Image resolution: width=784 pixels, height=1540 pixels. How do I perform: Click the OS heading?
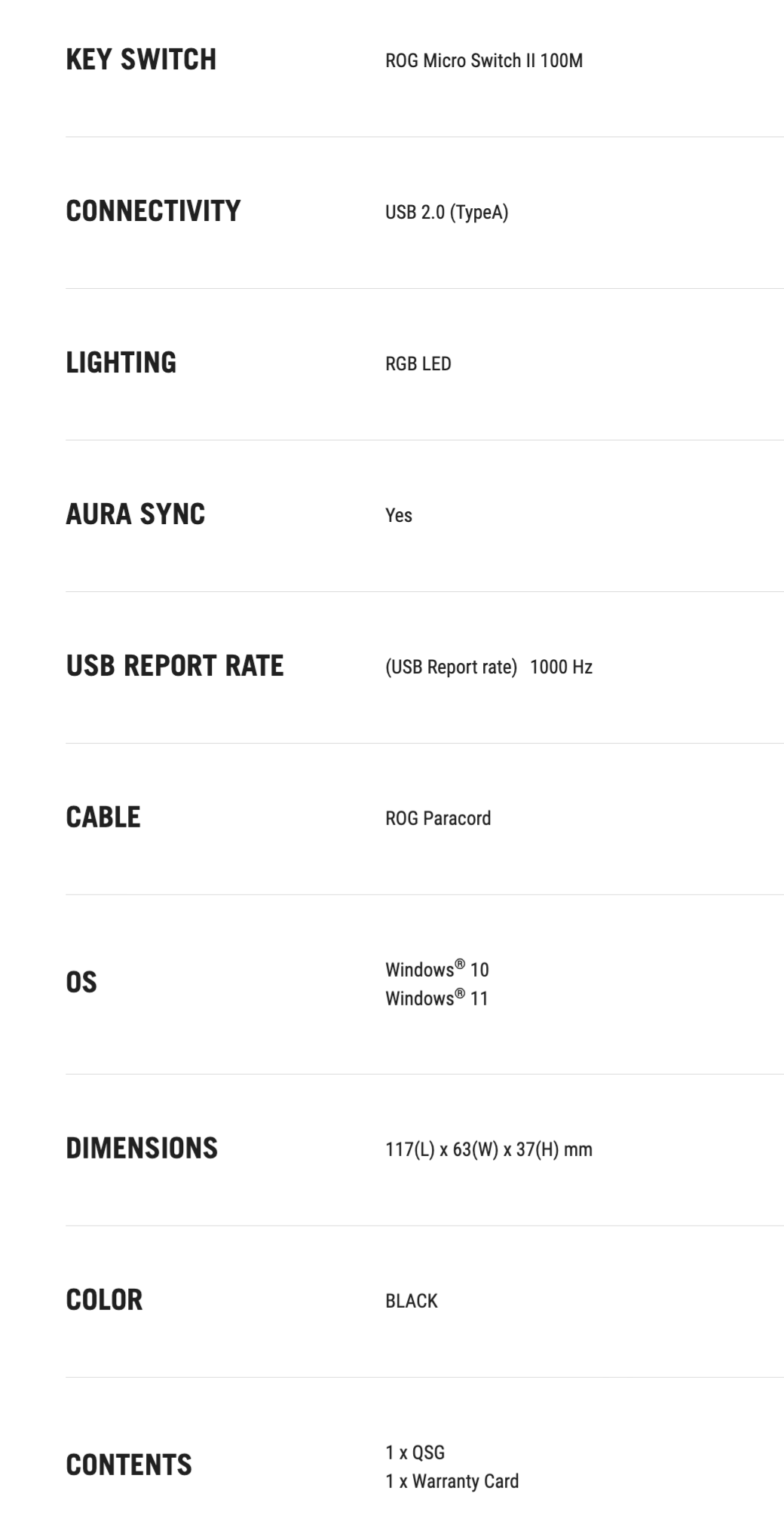81,983
